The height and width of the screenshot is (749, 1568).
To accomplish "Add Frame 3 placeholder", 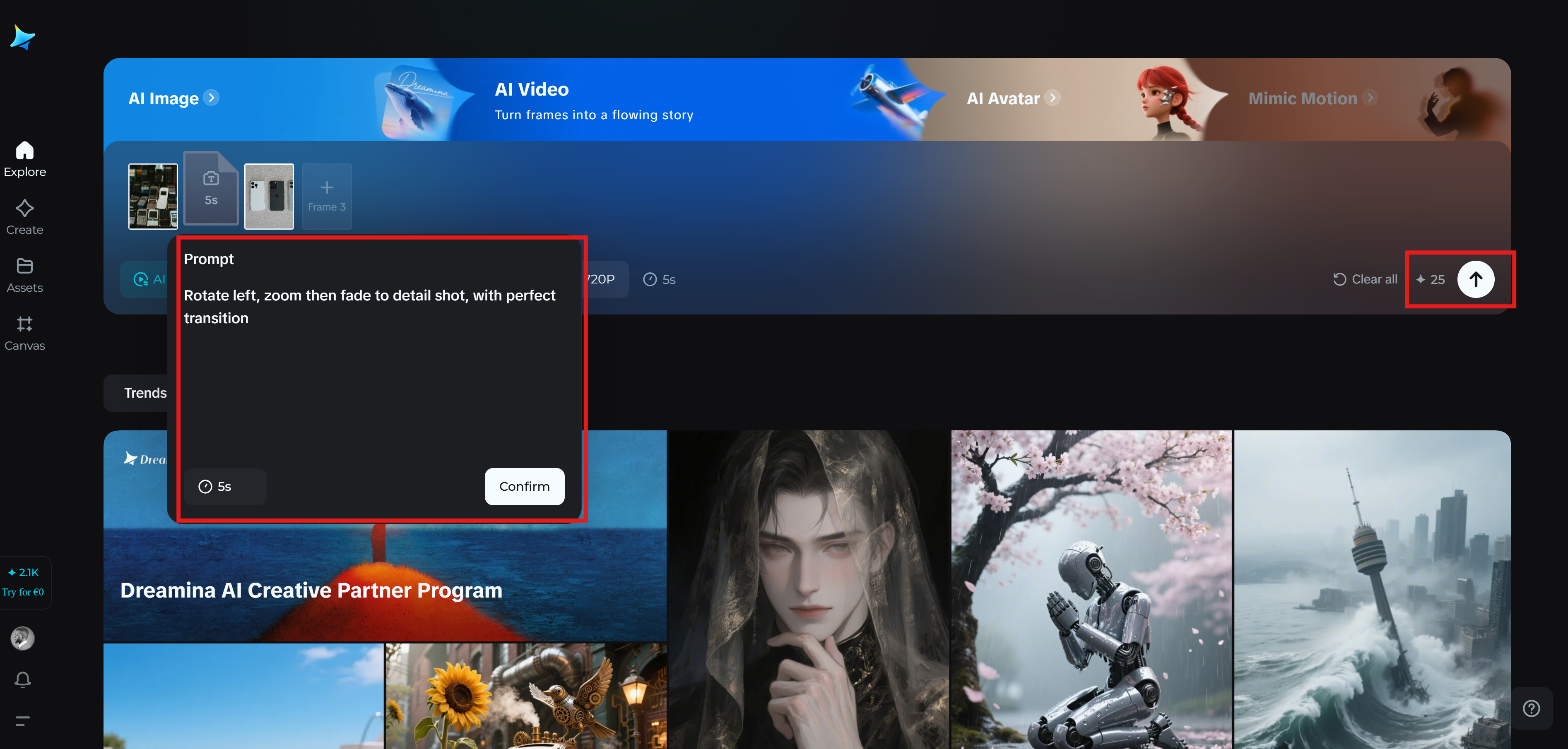I will [327, 196].
